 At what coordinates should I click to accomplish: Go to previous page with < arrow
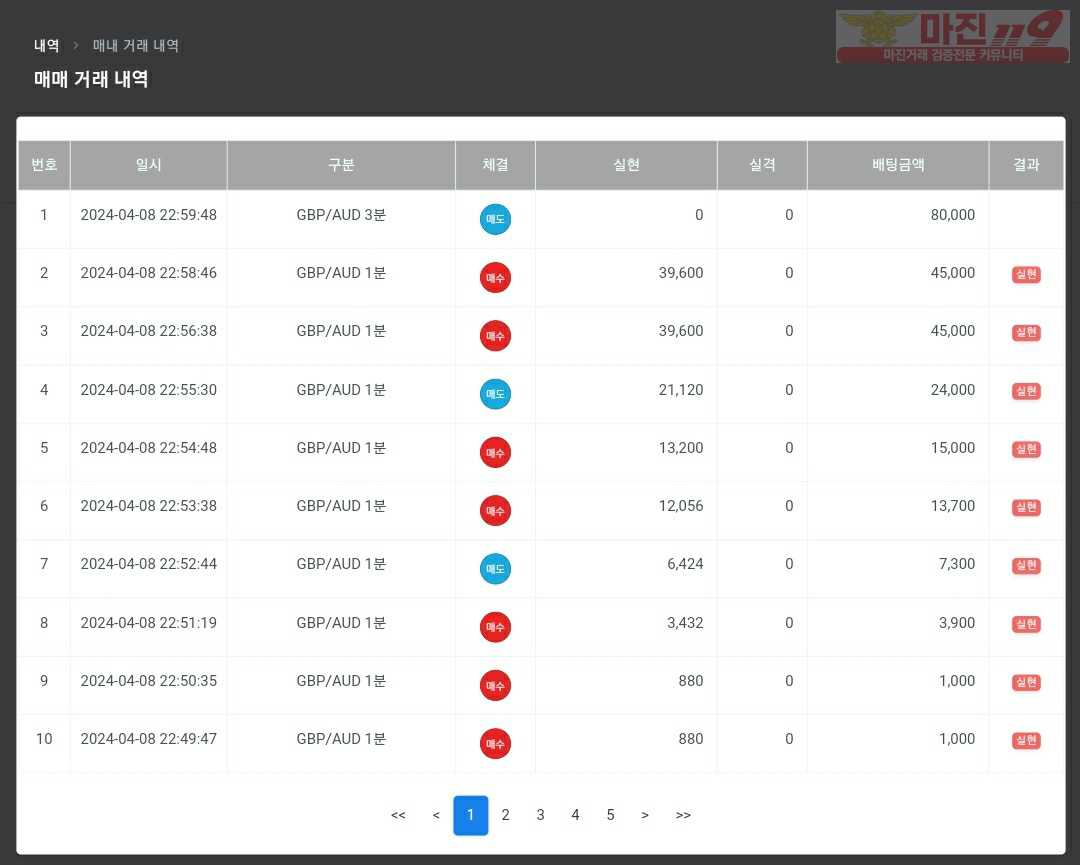tap(436, 815)
